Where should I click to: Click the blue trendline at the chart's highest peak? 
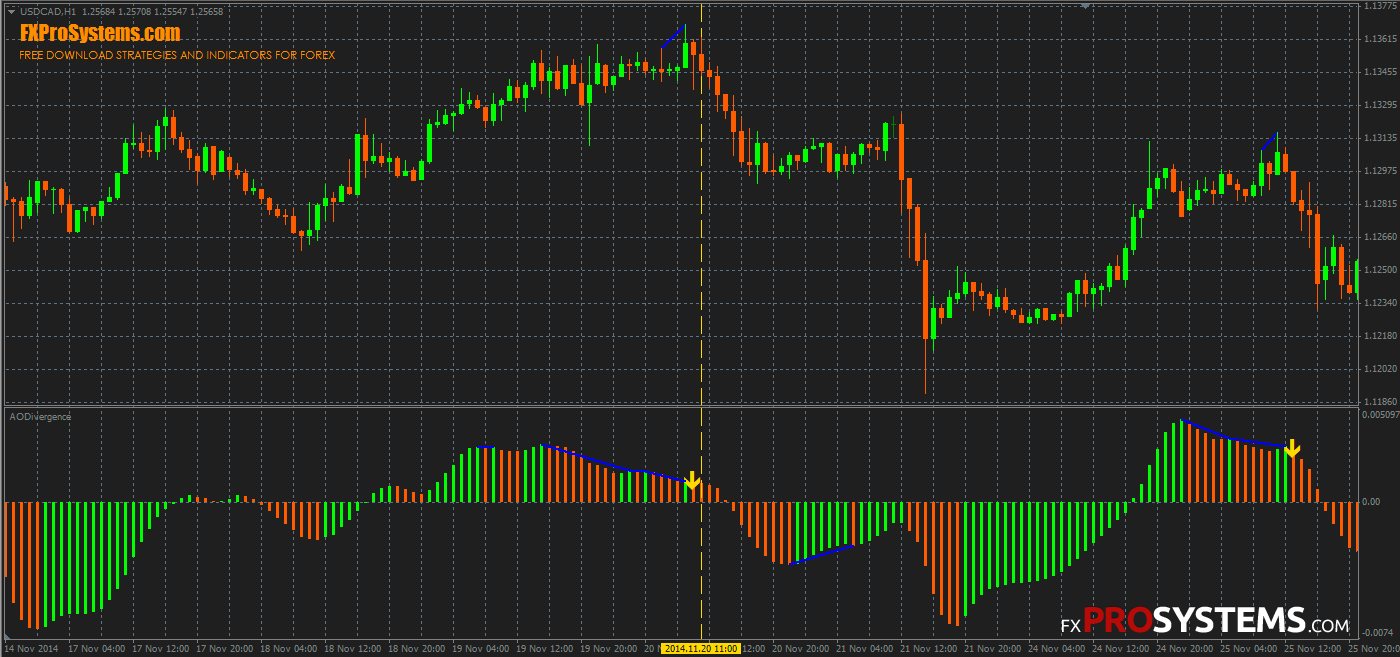tap(672, 35)
